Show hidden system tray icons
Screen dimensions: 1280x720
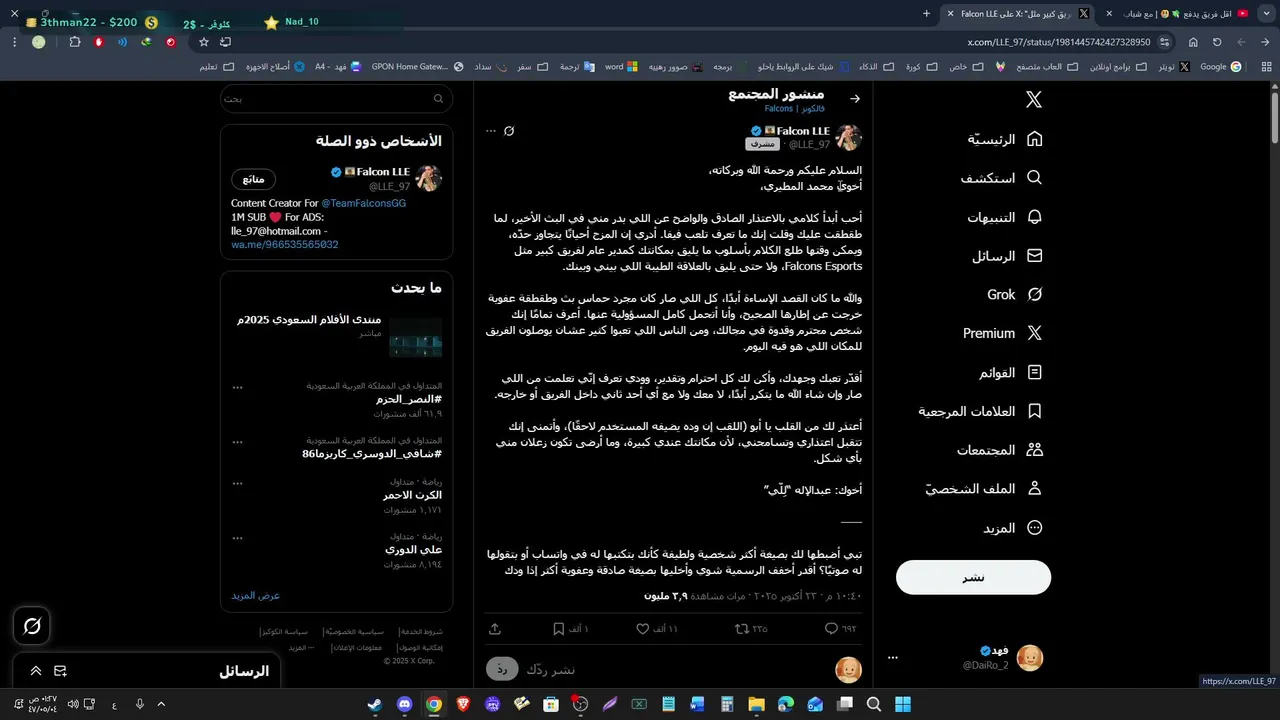pos(161,704)
